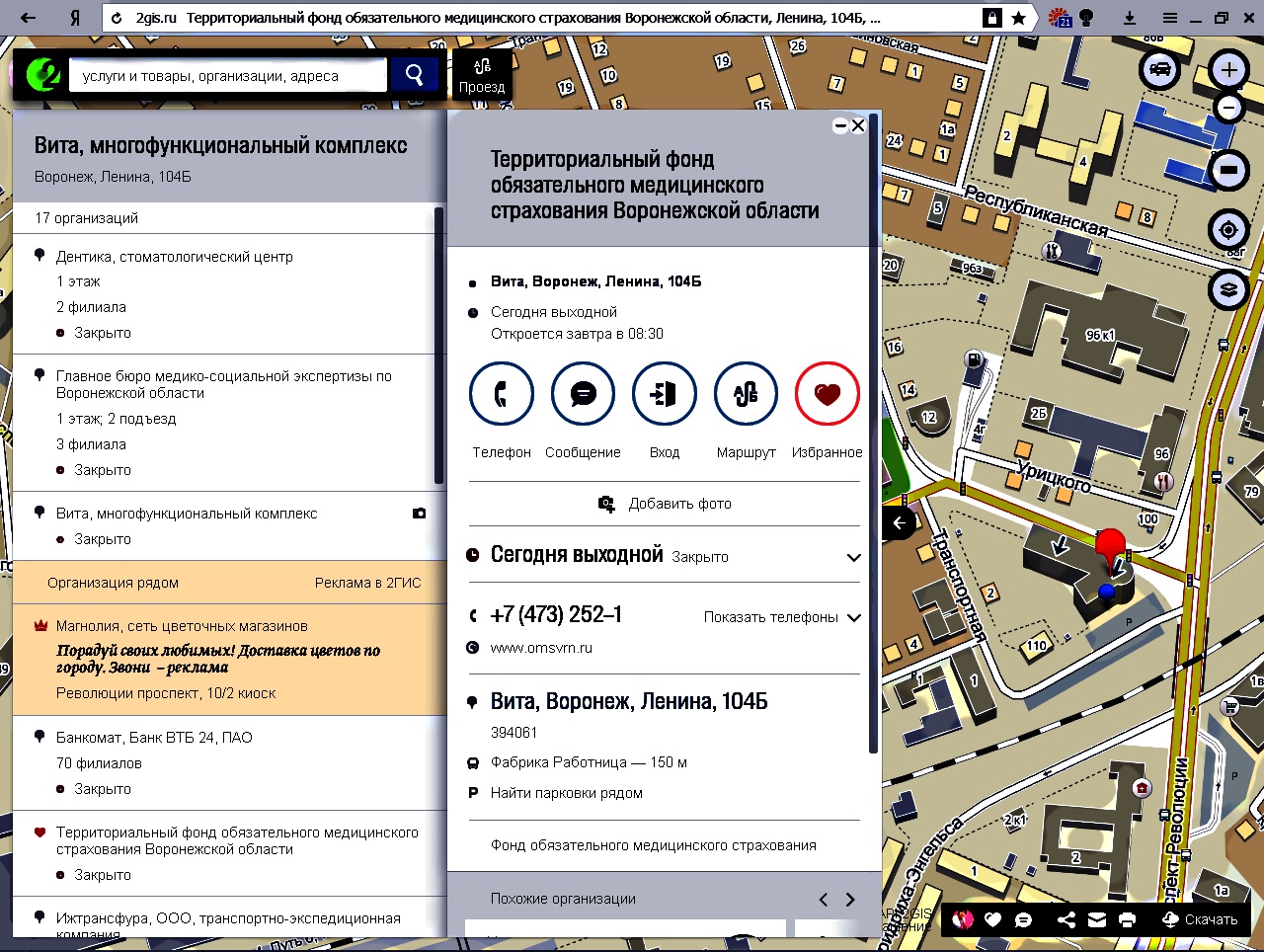Open feedback chat icon in bottom toolbar

1024,919
